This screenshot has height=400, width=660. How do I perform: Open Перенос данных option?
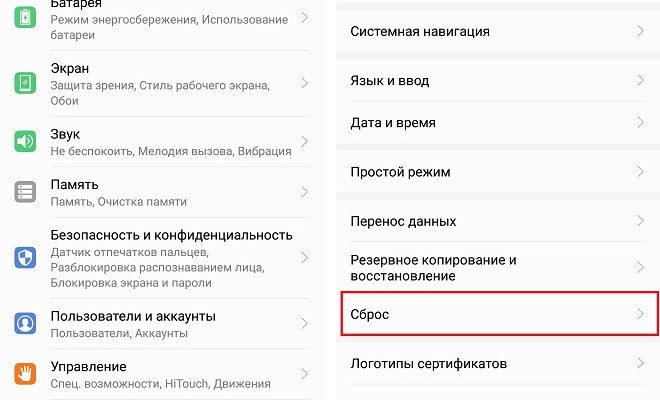403,221
